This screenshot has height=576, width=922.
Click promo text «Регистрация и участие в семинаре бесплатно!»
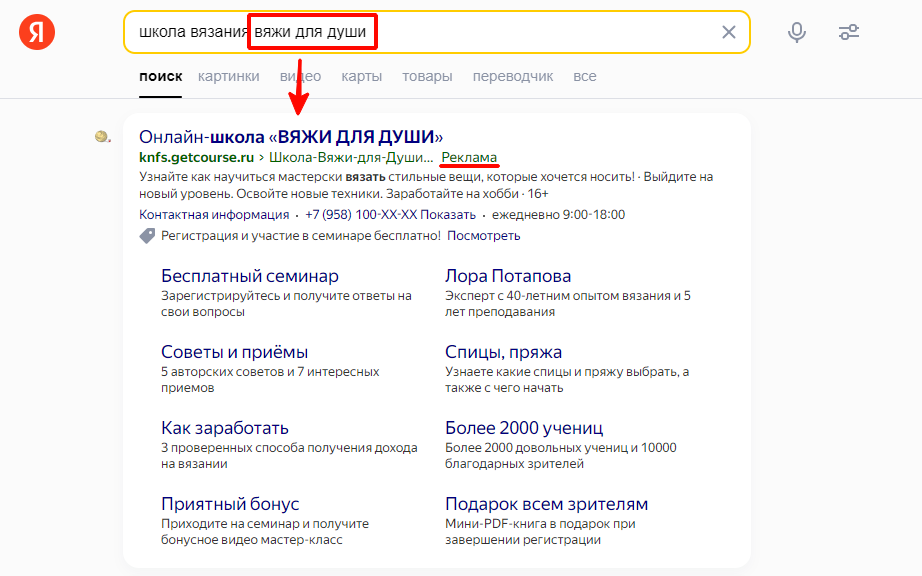300,236
